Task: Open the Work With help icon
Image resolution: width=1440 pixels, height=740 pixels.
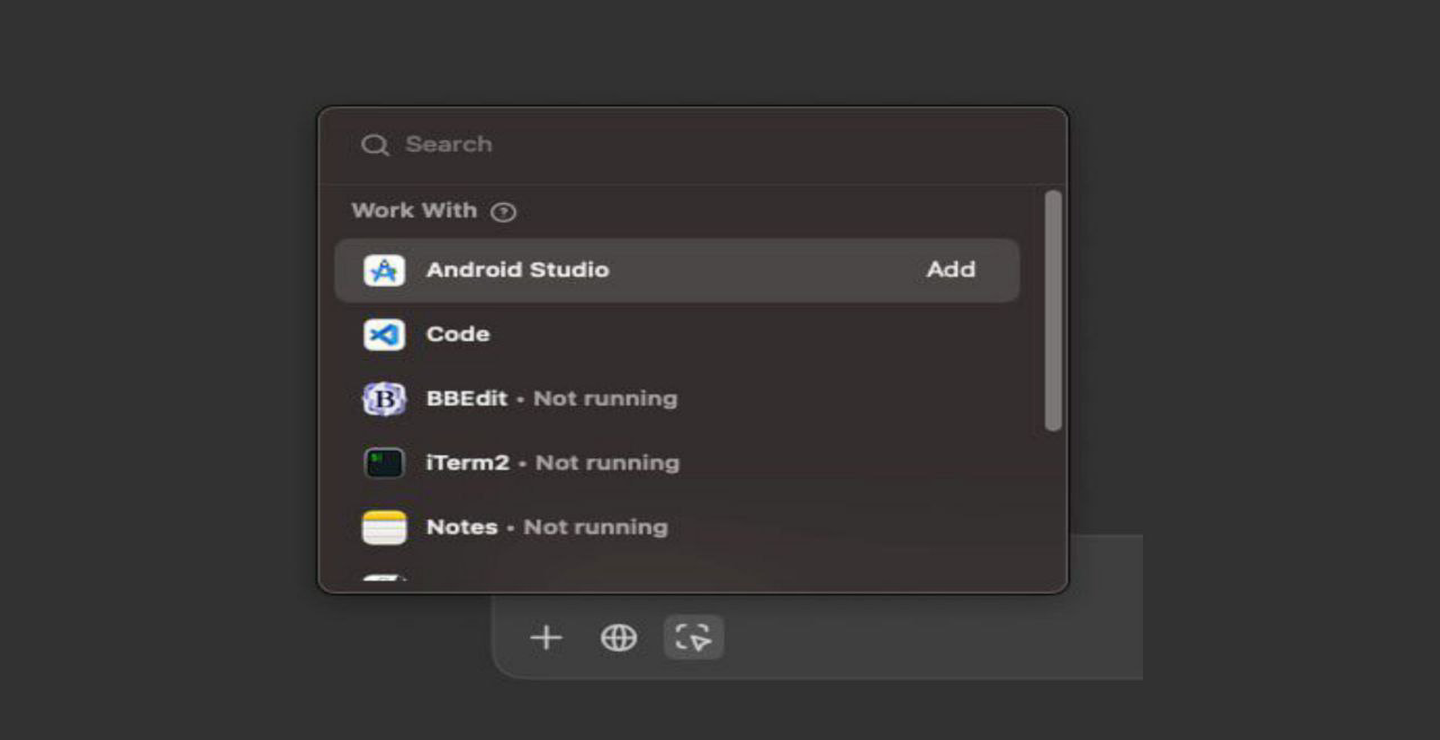Action: click(x=504, y=212)
